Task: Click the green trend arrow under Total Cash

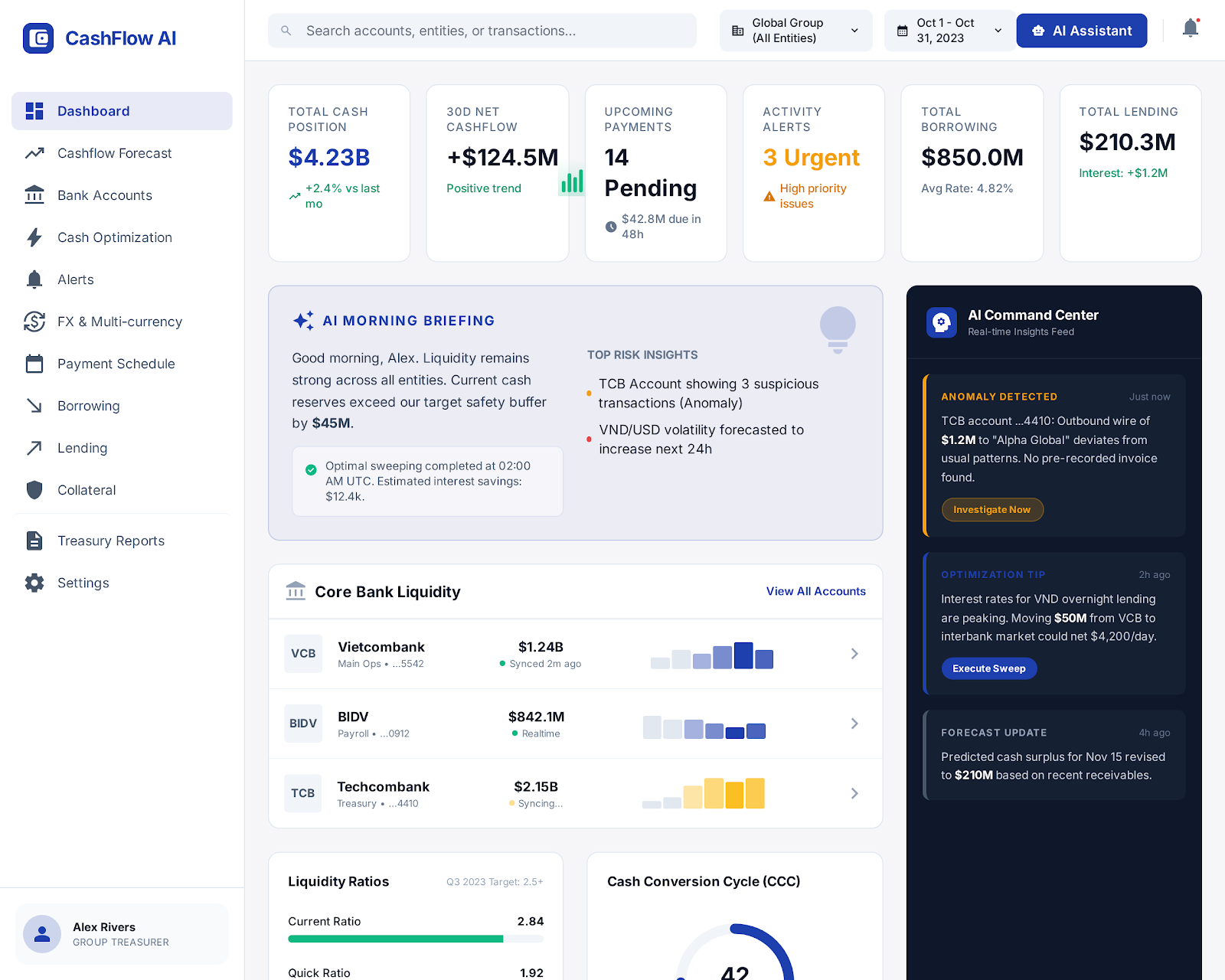Action: tap(295, 197)
